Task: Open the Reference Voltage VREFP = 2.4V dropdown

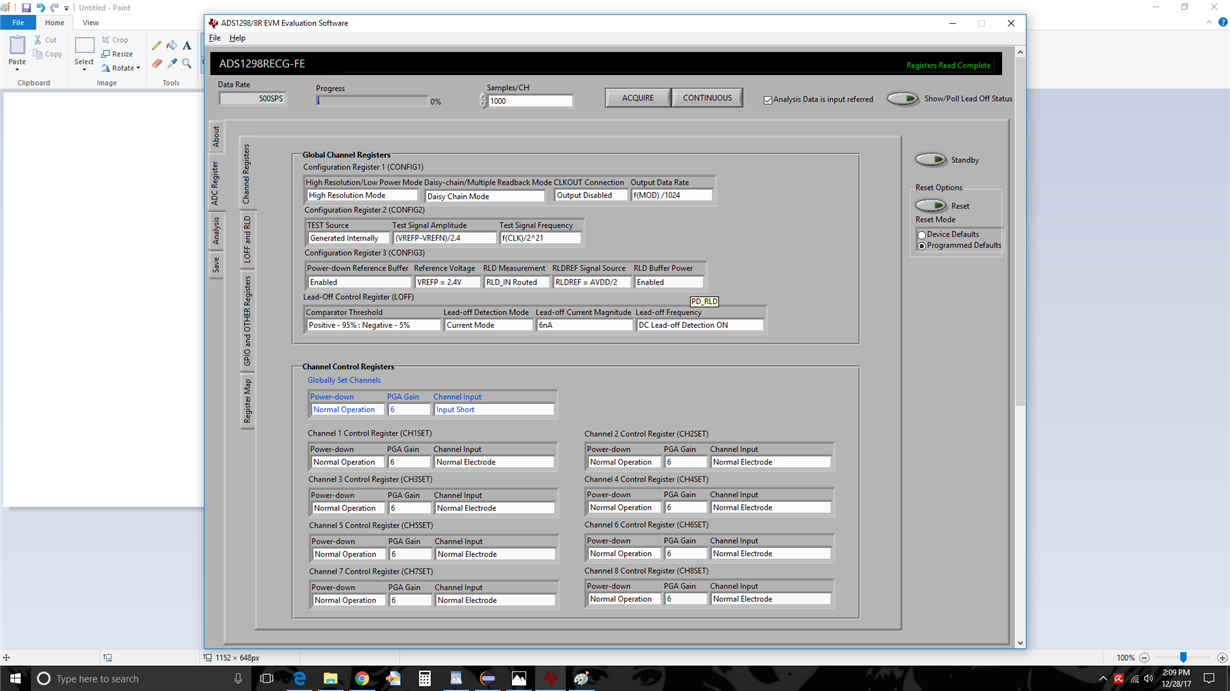Action: 447,282
